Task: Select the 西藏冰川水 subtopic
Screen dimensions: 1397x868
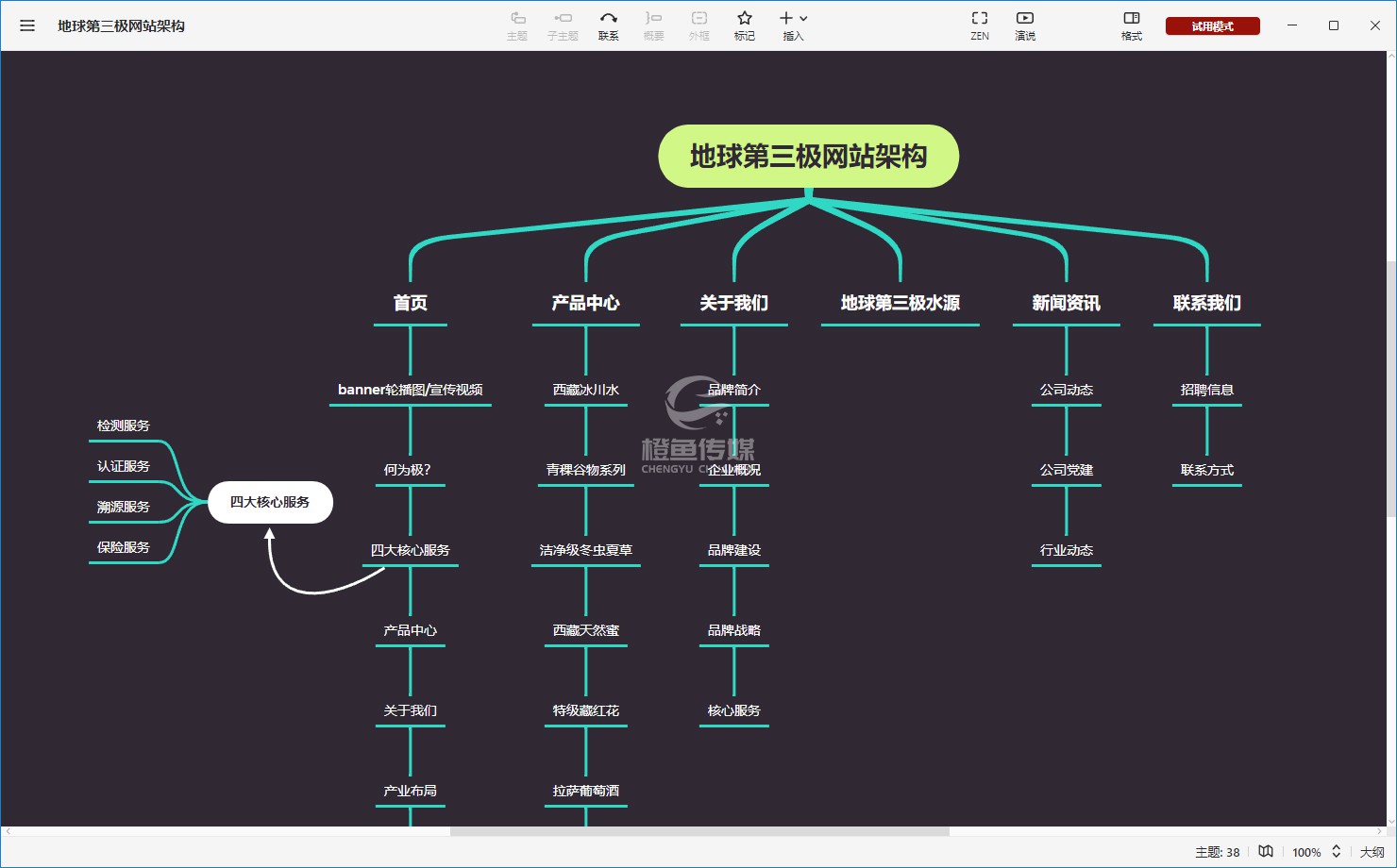Action: tap(586, 390)
